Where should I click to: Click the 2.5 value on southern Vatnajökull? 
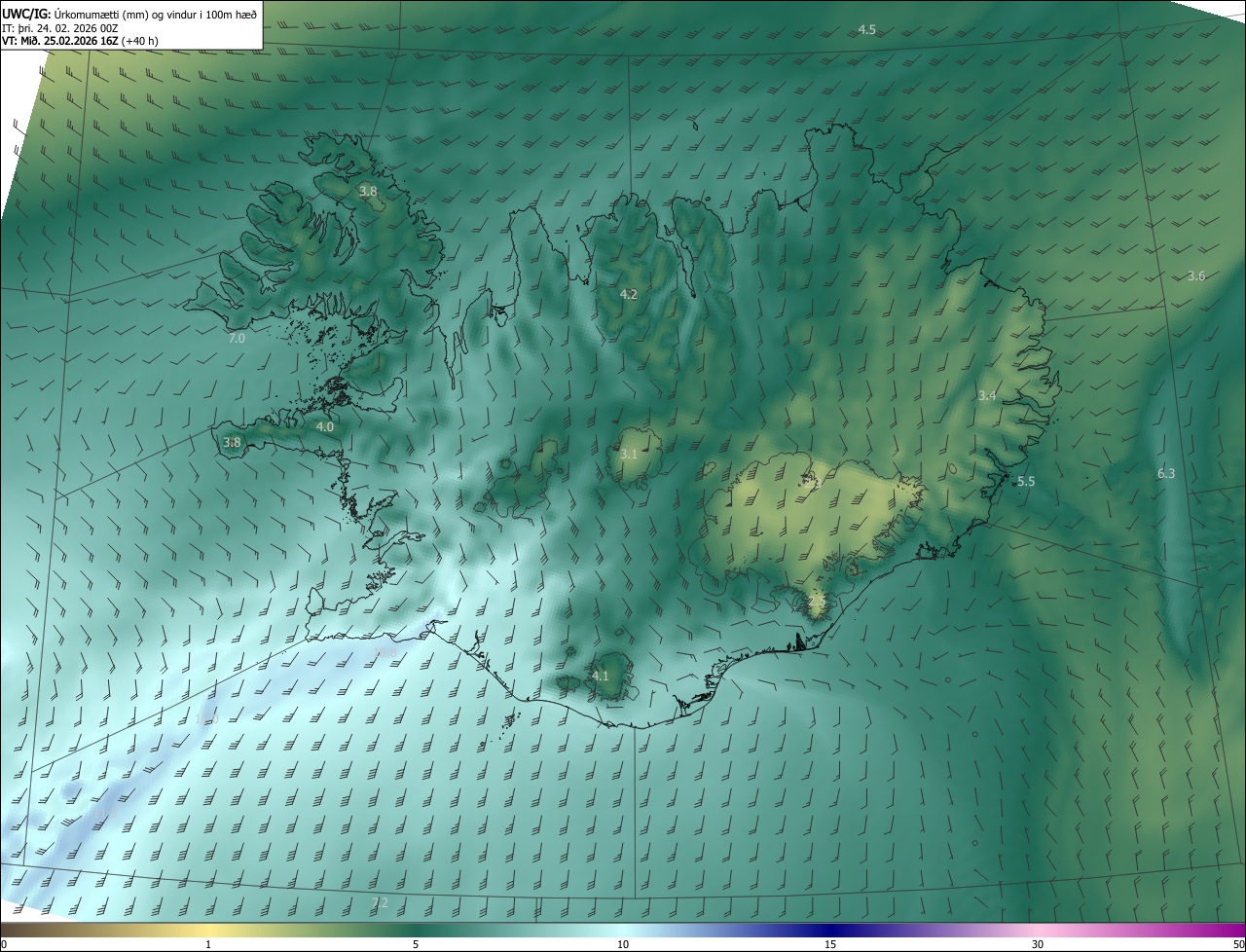click(817, 603)
